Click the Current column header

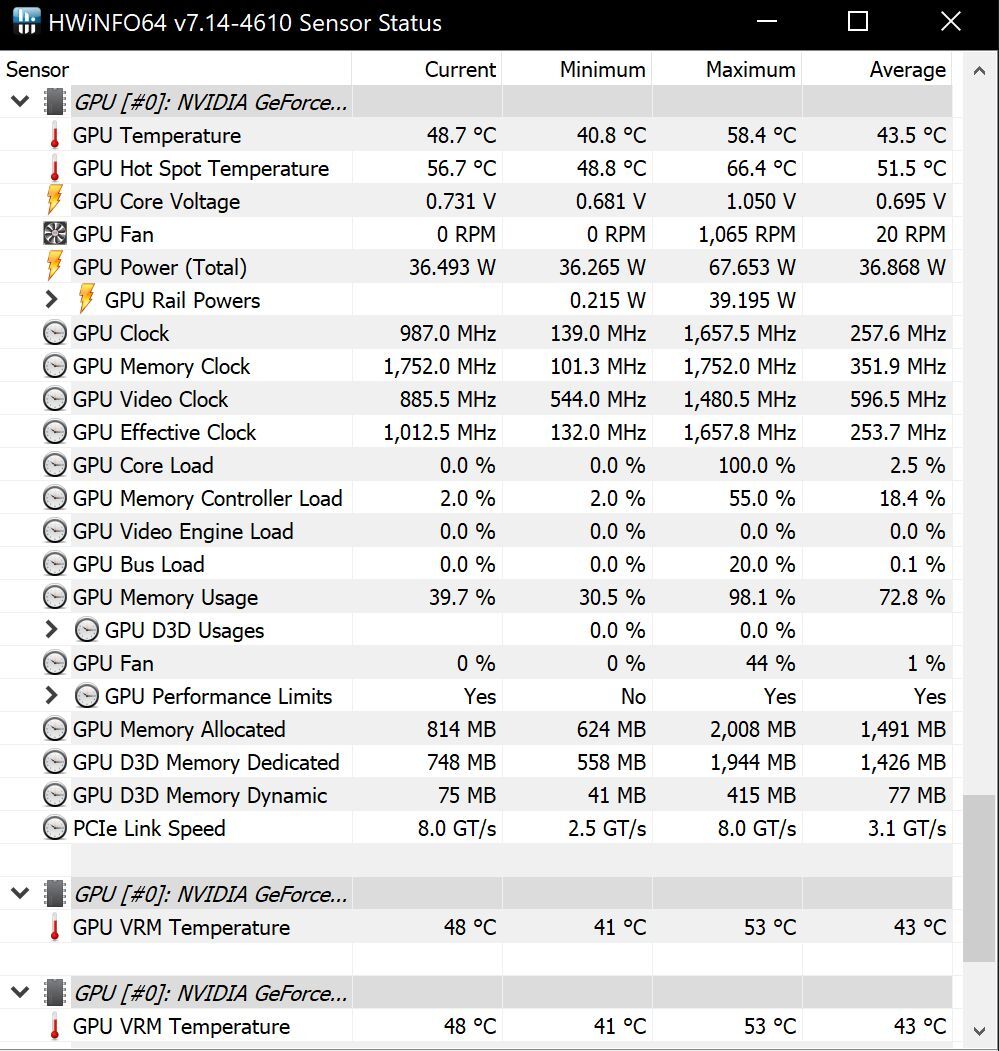click(x=460, y=70)
